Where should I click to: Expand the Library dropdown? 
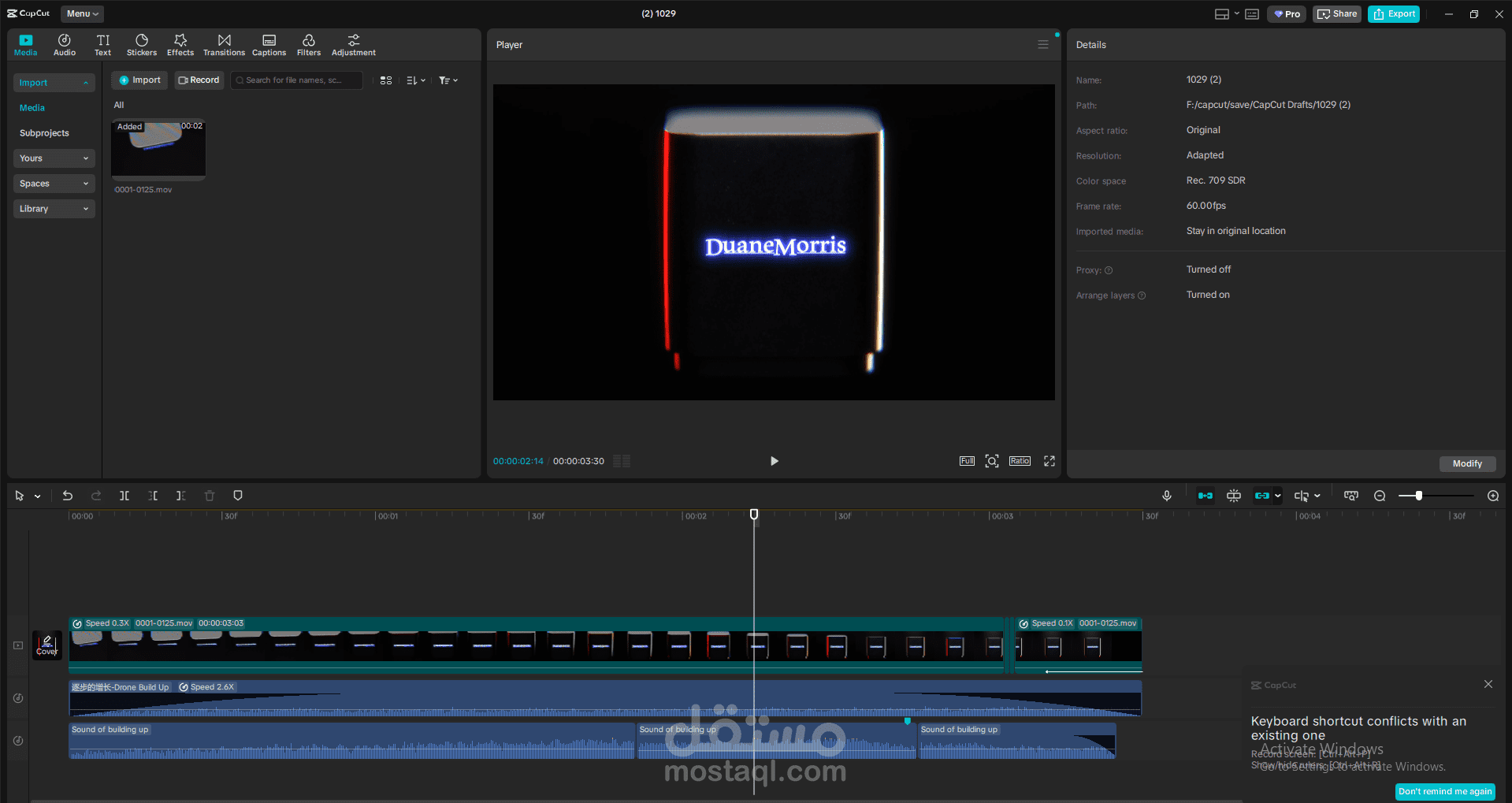coord(54,209)
